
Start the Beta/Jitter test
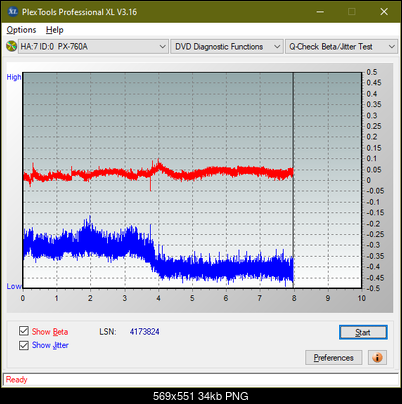363,332
